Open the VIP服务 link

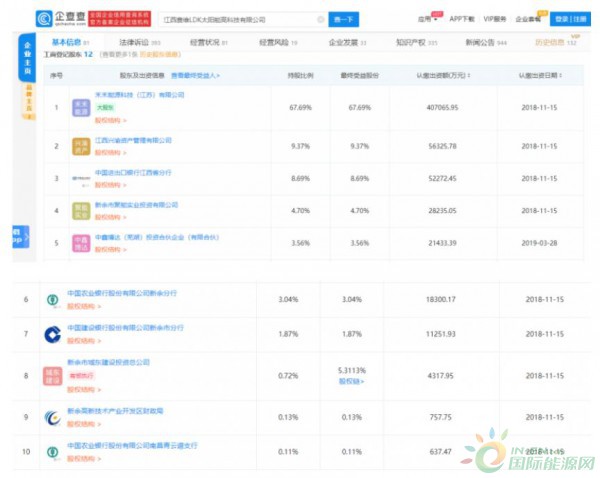[495, 19]
